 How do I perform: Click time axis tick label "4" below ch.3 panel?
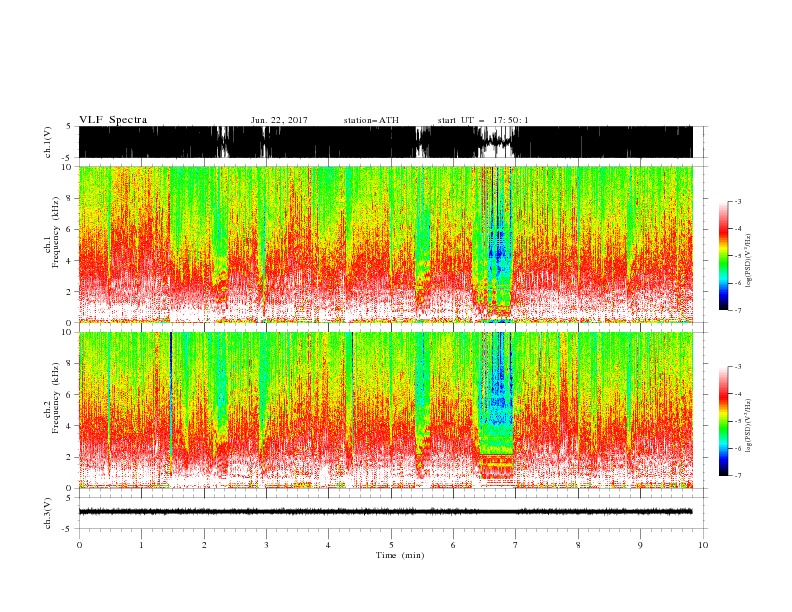point(329,545)
